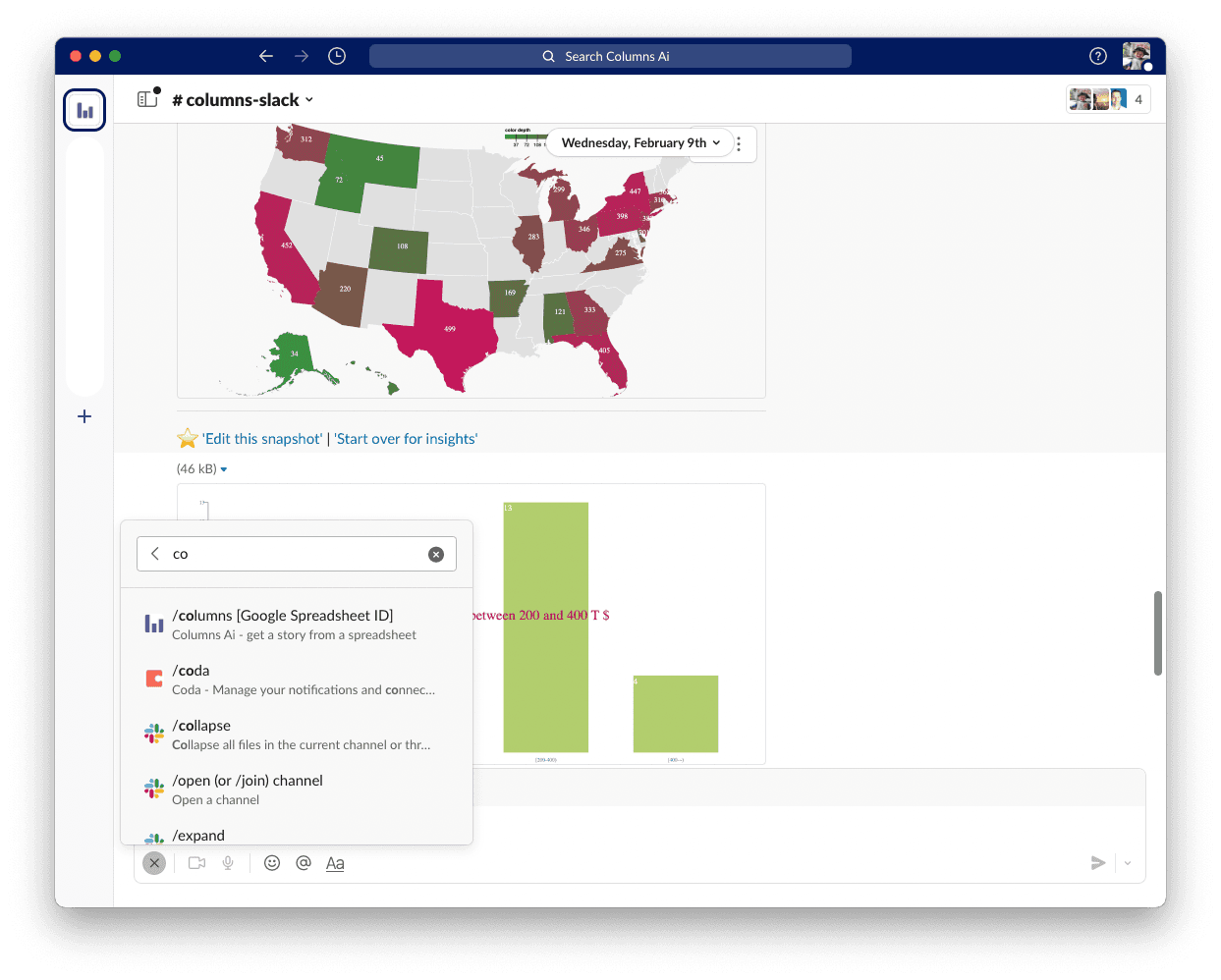Toggle the sidebar panel icon next to channel name
The height and width of the screenshot is (980, 1221).
(x=147, y=99)
